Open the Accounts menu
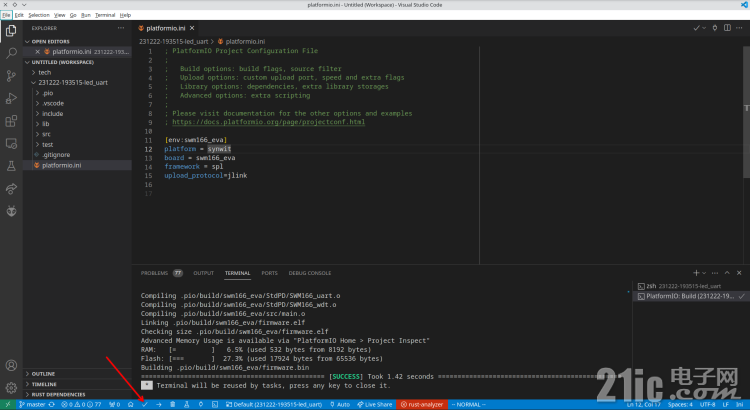This screenshot has height=410, width=750. (11, 366)
